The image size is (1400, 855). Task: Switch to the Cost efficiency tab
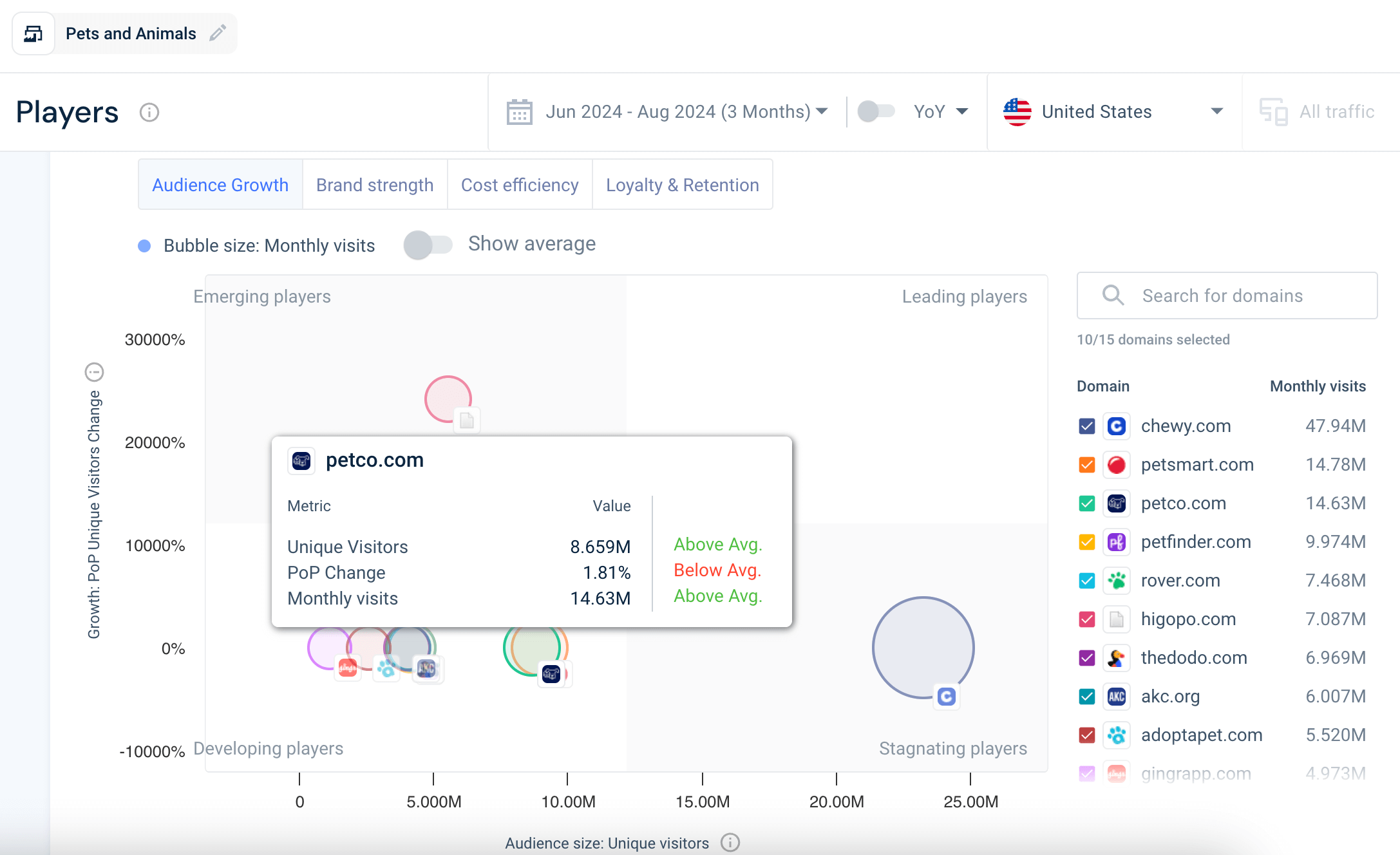(520, 185)
